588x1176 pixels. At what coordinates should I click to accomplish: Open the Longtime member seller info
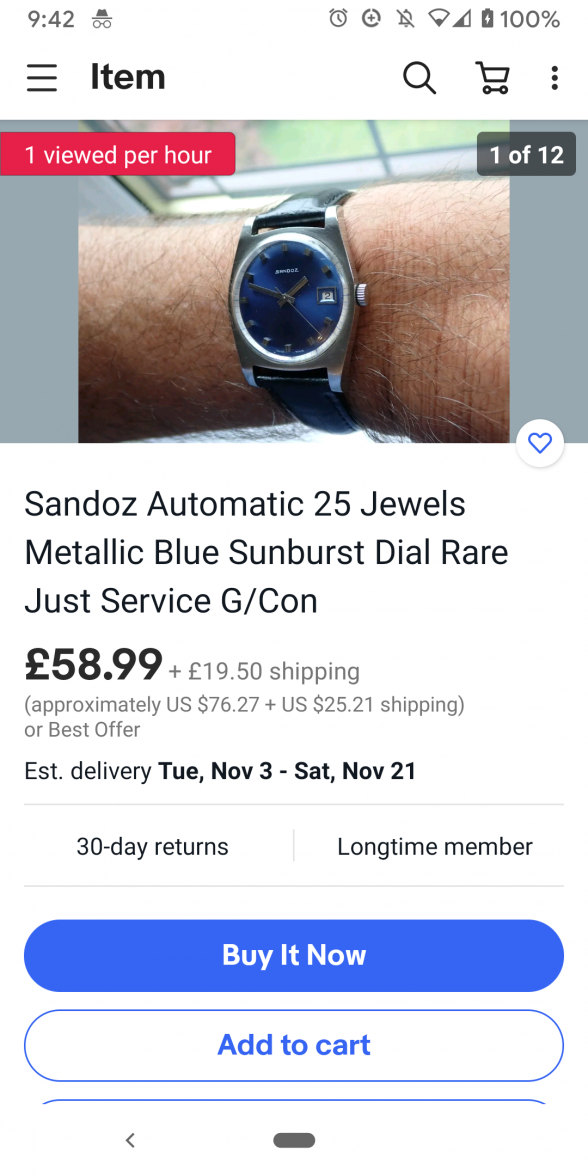435,847
